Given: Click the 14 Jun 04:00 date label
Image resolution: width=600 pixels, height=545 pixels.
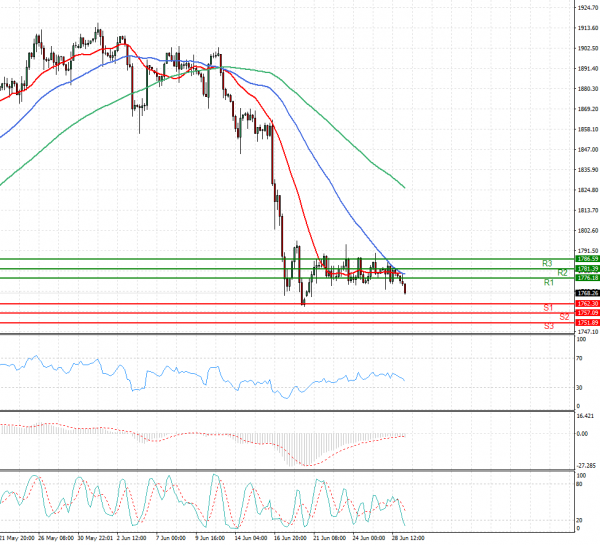Looking at the screenshot, I should click(251, 538).
